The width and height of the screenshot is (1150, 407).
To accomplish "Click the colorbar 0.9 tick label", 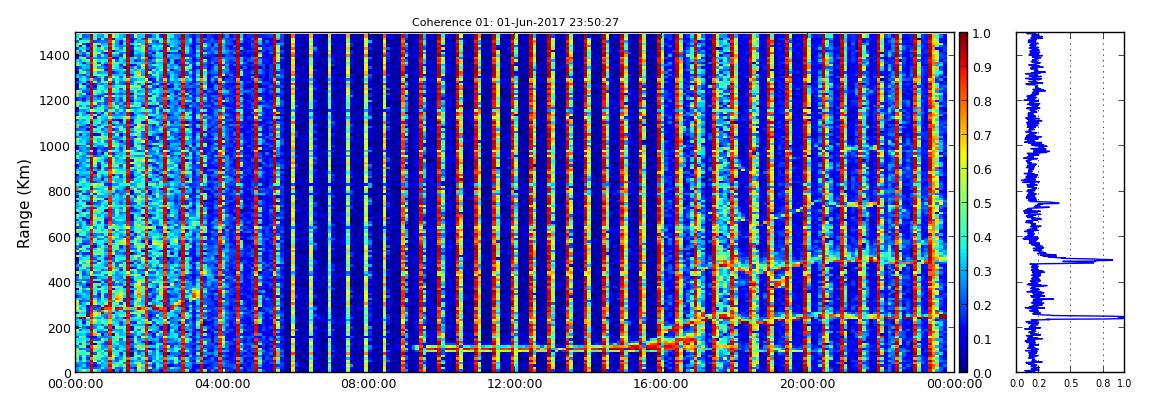I will 981,67.
